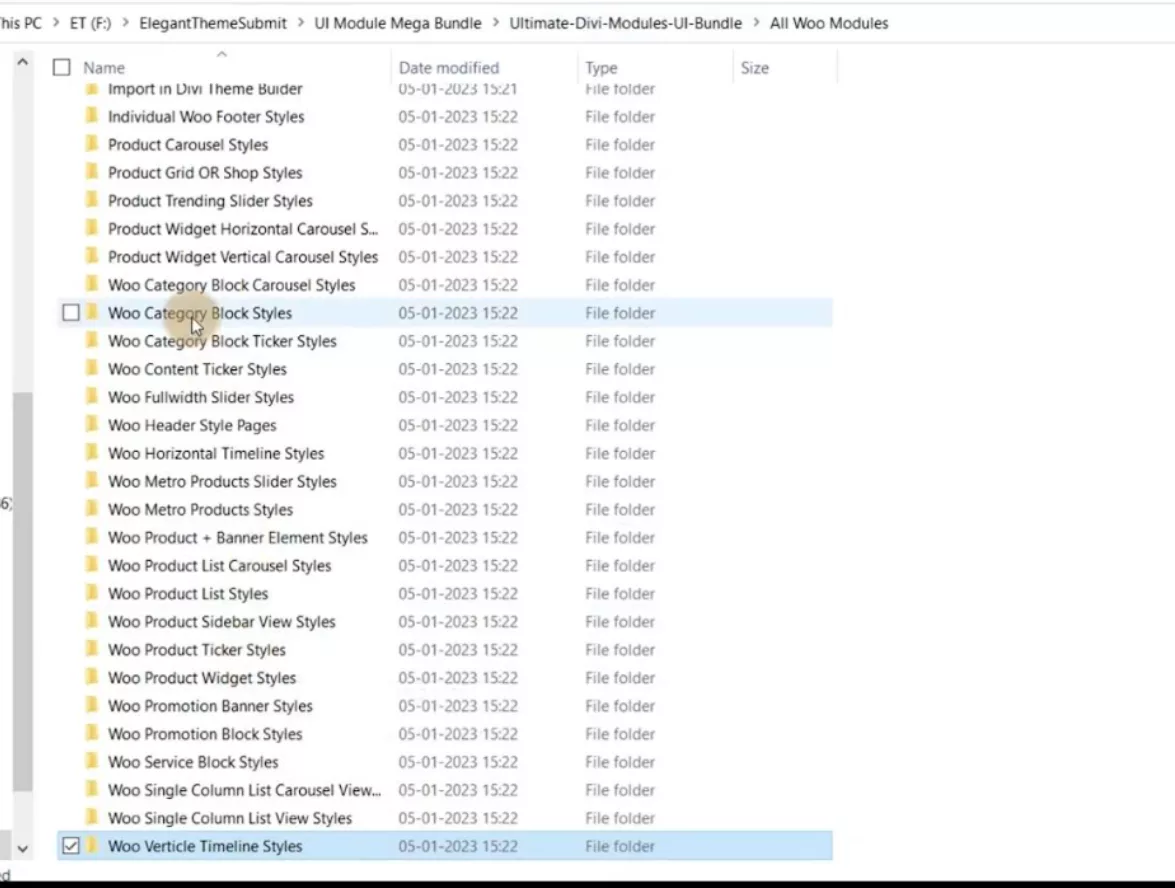Navigate to ET (F:) in breadcrumb
Viewport: 1175px width, 888px height.
pyautogui.click(x=90, y=23)
